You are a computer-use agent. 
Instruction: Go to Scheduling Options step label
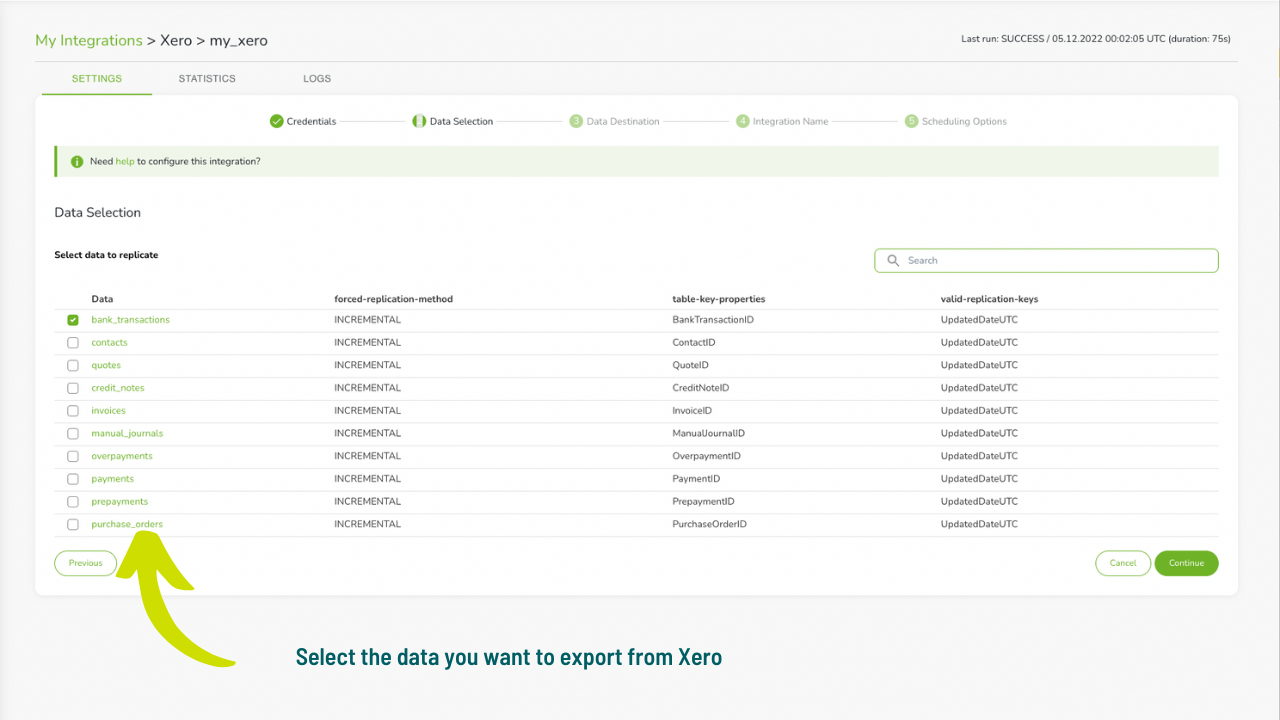[x=964, y=121]
